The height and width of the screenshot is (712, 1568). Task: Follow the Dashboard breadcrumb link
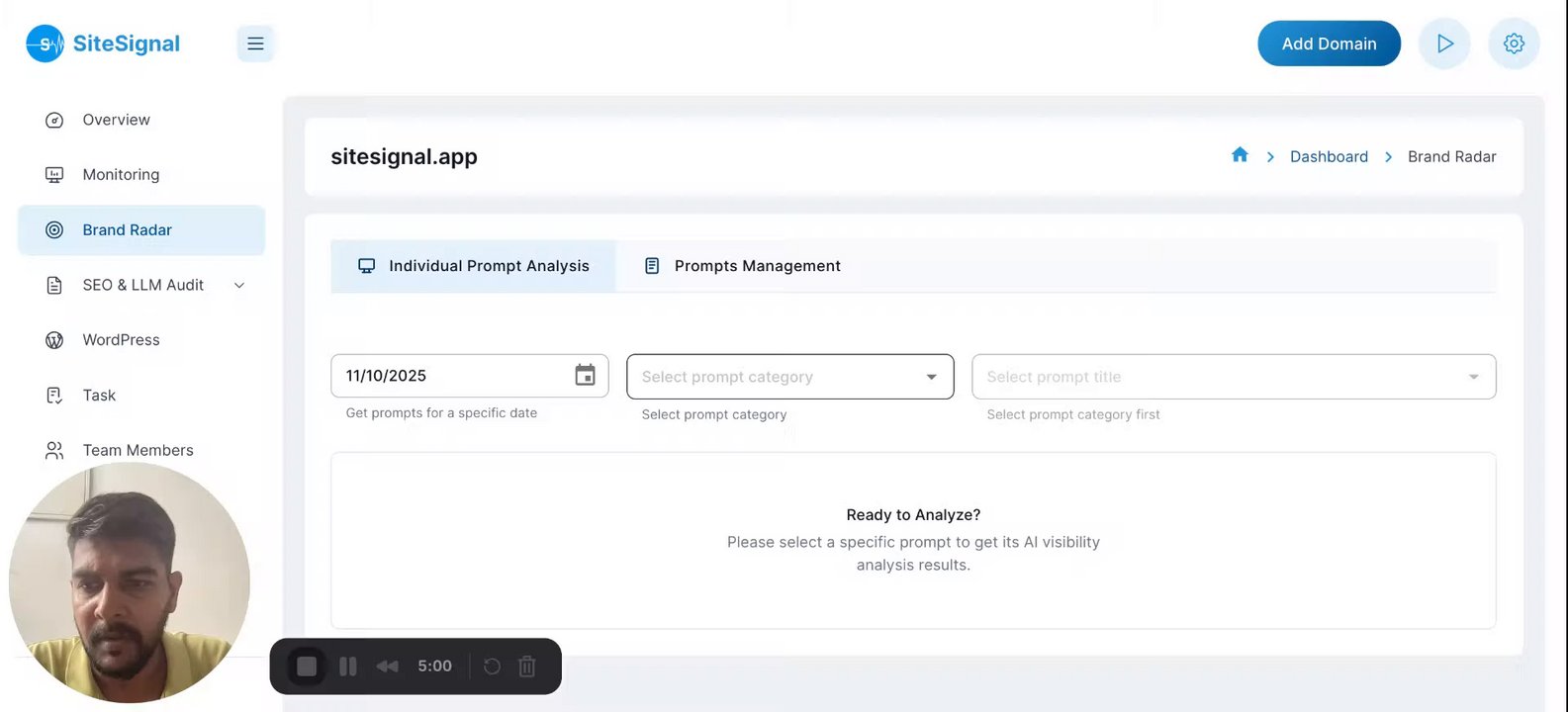[x=1329, y=156]
